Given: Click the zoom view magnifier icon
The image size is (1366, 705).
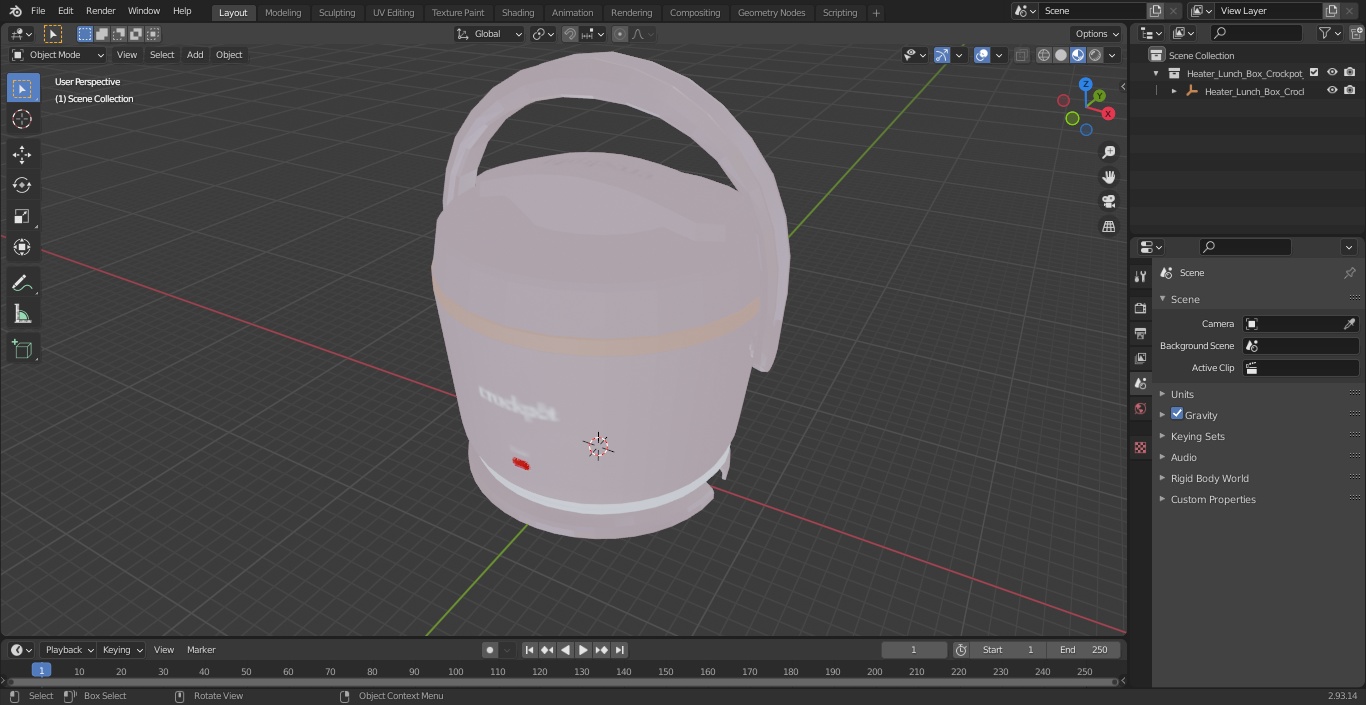Looking at the screenshot, I should 1108,152.
